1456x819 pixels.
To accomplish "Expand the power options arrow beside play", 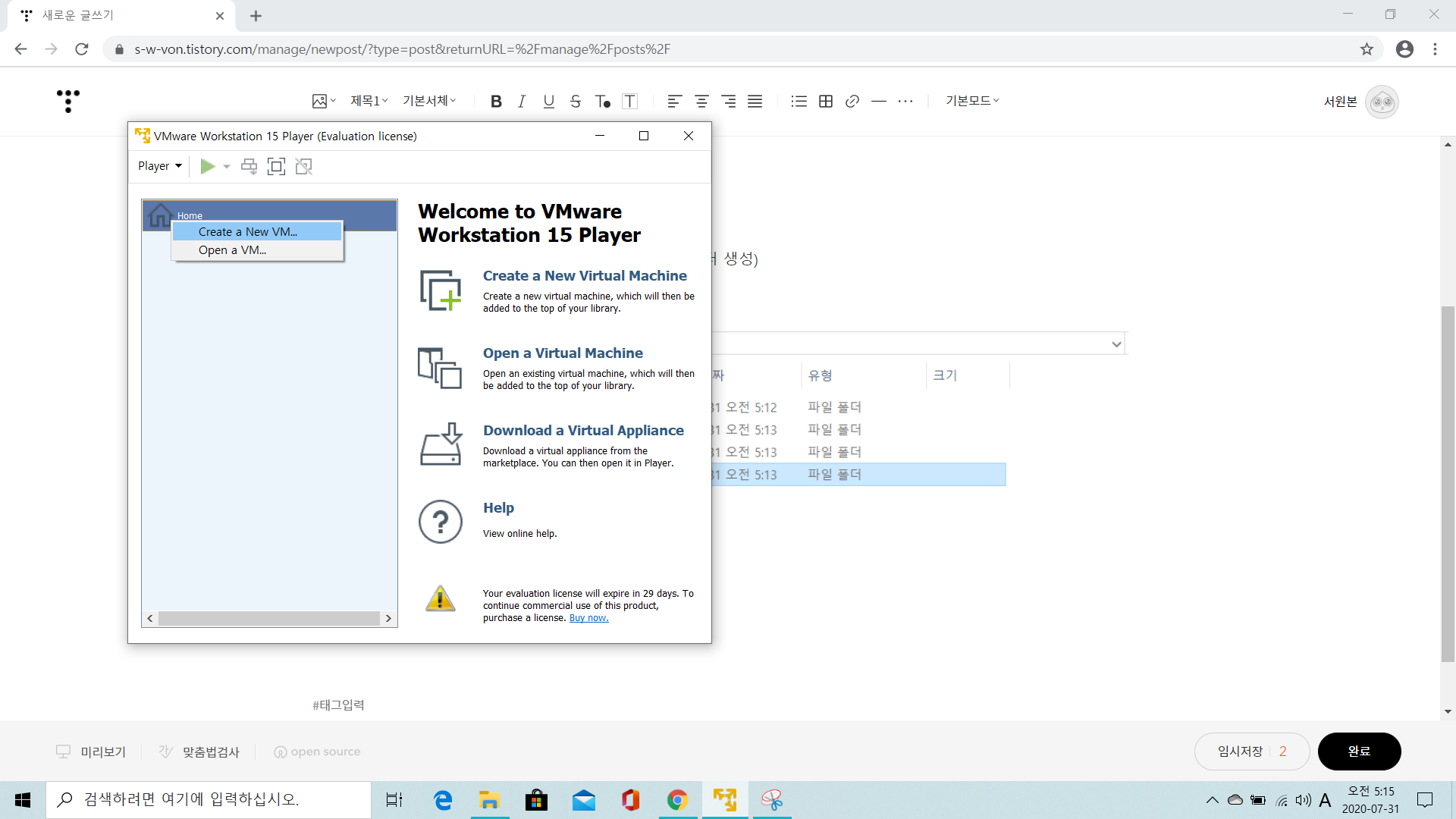I will pyautogui.click(x=227, y=167).
